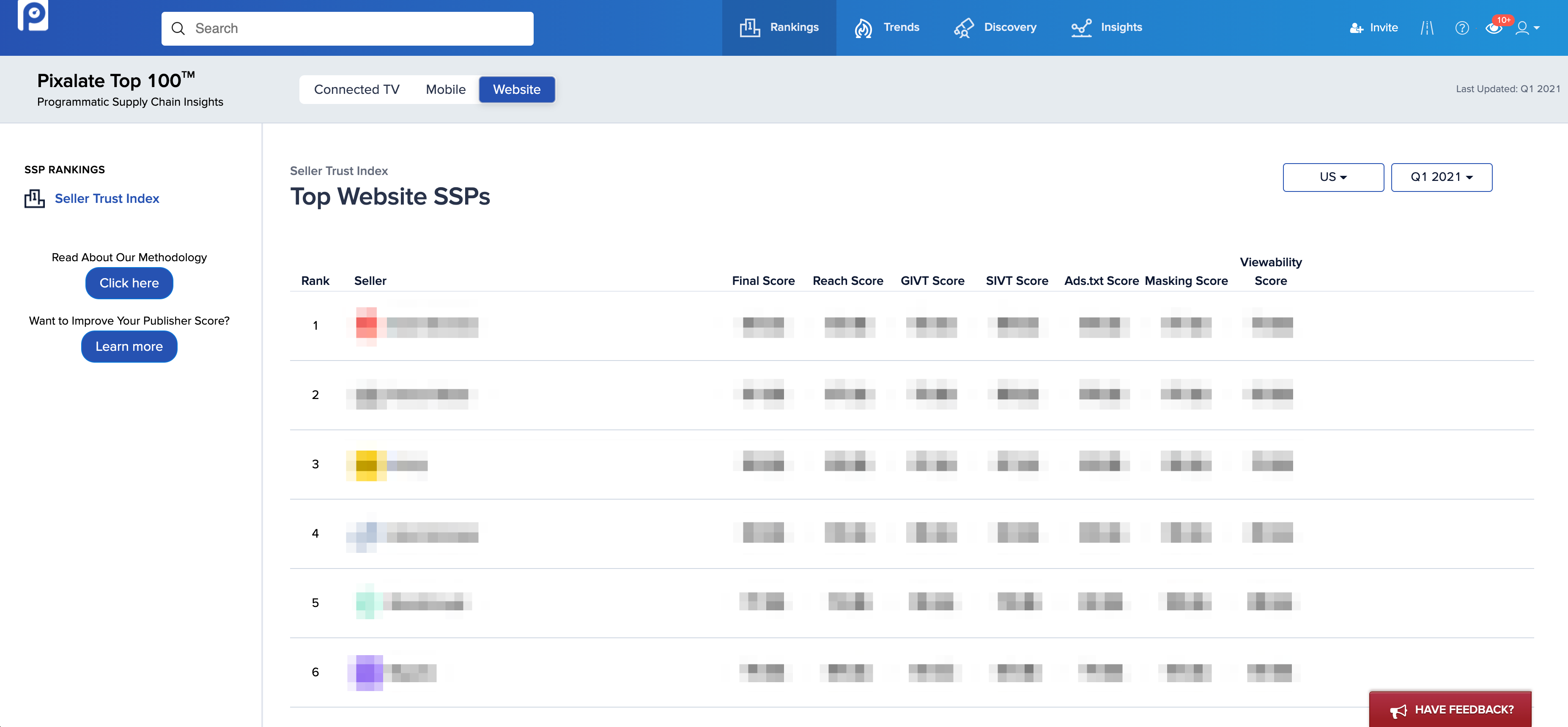Open the road-style icon in header
This screenshot has width=1568, height=727.
[1427, 28]
